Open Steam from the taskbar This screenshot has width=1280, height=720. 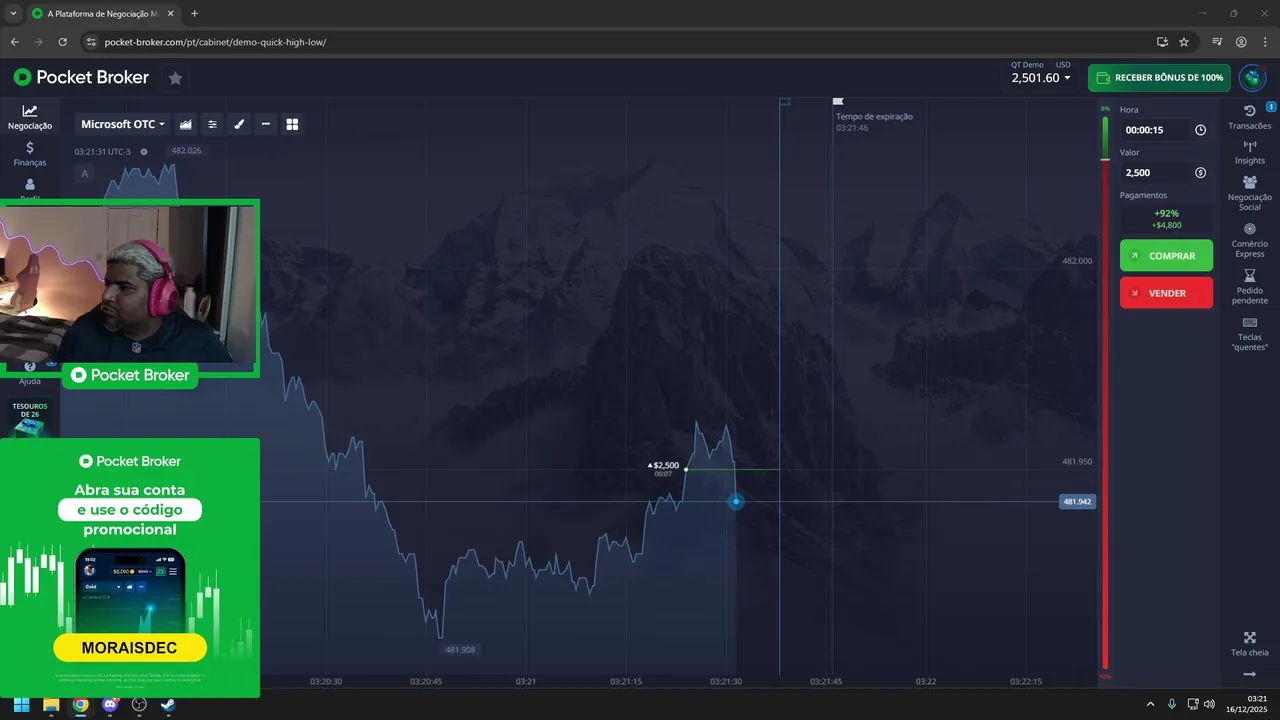(x=168, y=704)
